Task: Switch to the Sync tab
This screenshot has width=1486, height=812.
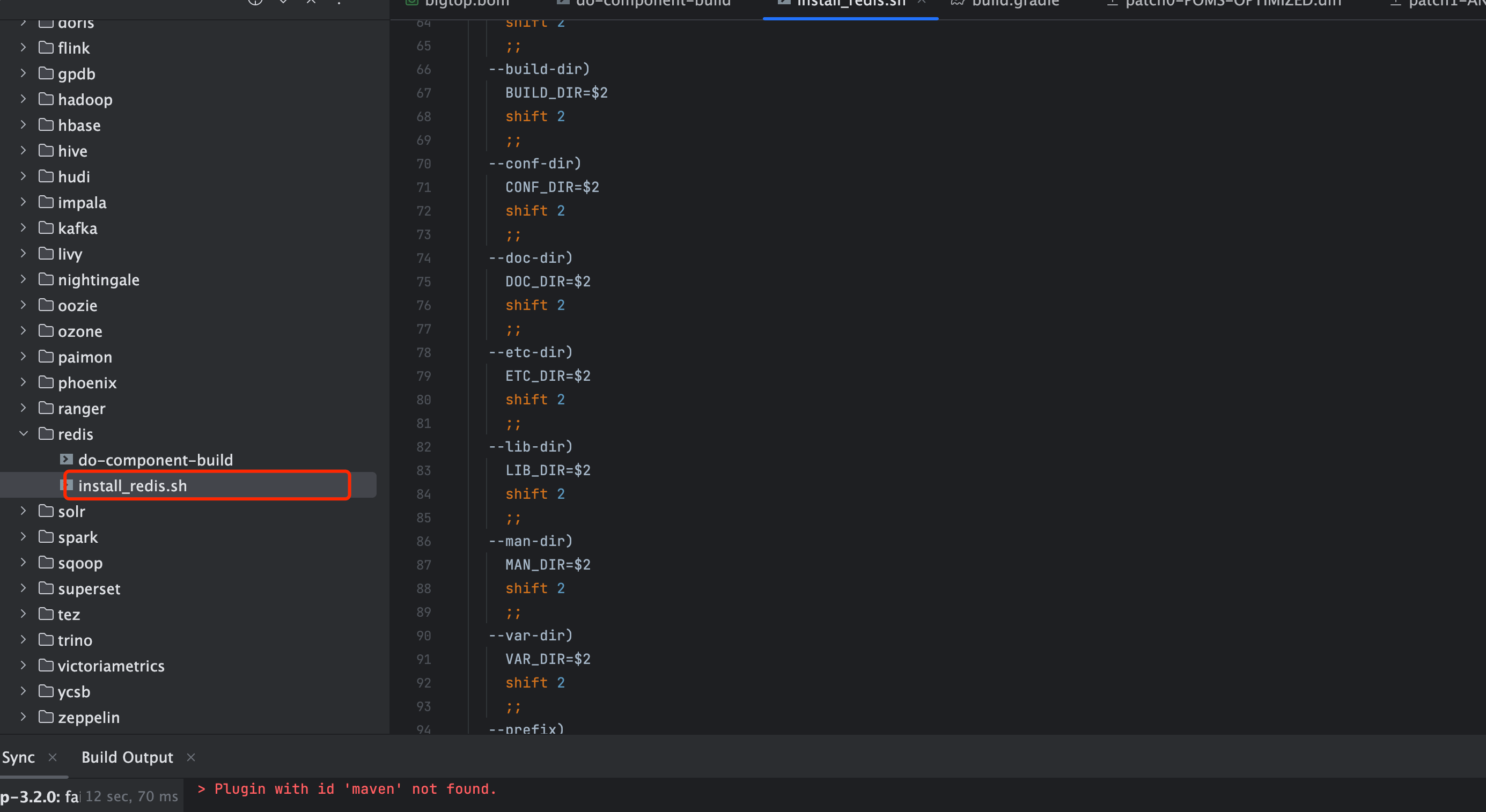Action: [18, 757]
